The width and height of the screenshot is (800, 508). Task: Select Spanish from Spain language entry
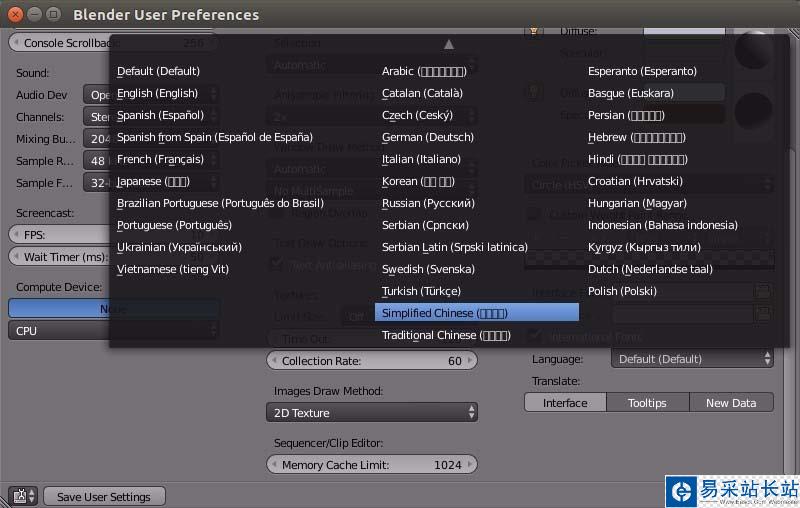[215, 137]
